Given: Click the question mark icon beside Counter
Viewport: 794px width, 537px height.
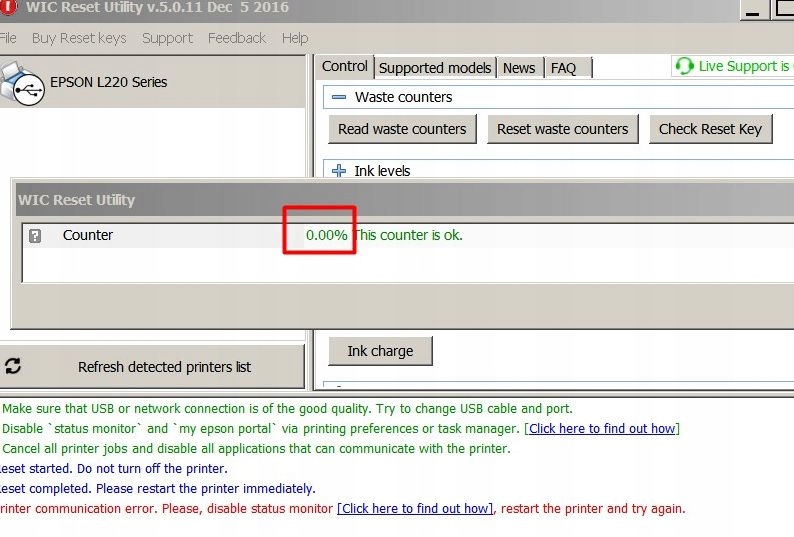Looking at the screenshot, I should [x=35, y=236].
